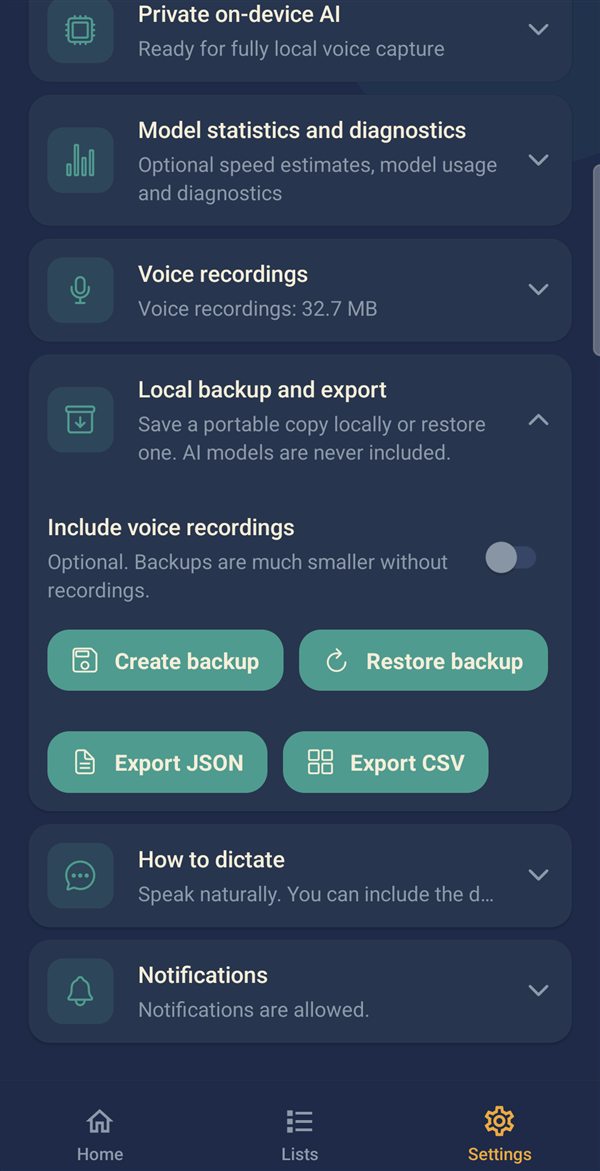Click 'Ready for fully local voice capture' text
Image resolution: width=600 pixels, height=1171 pixels.
pos(291,49)
